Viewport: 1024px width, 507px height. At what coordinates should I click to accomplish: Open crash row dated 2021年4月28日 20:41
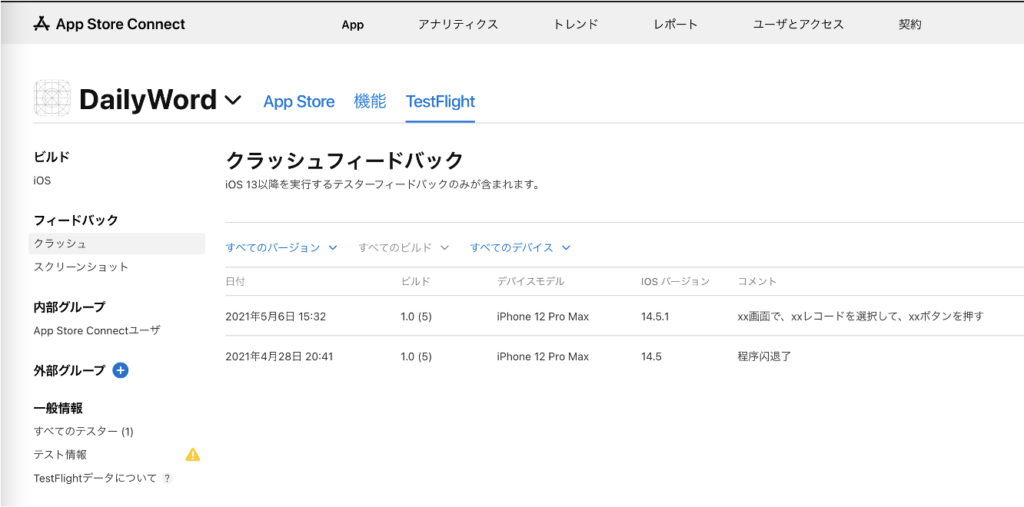624,357
